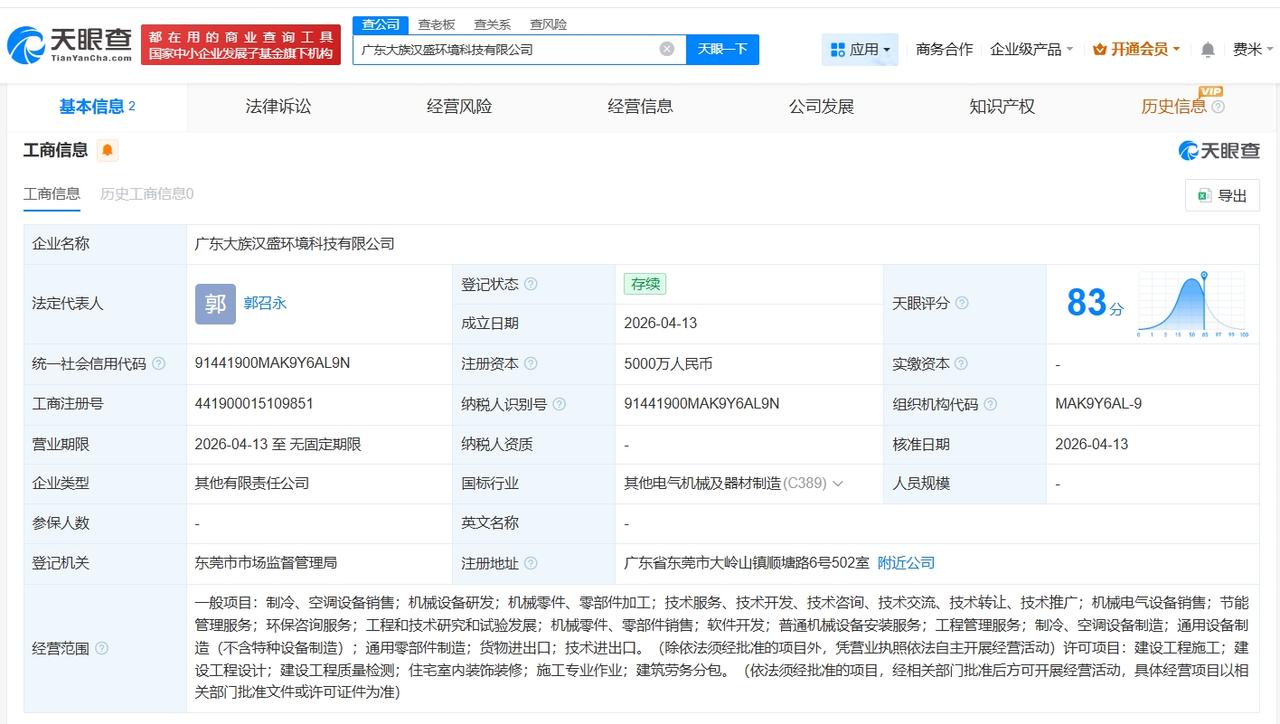Click the notification bell in the header
Screen dimensions: 1280x724
[x=1207, y=48]
